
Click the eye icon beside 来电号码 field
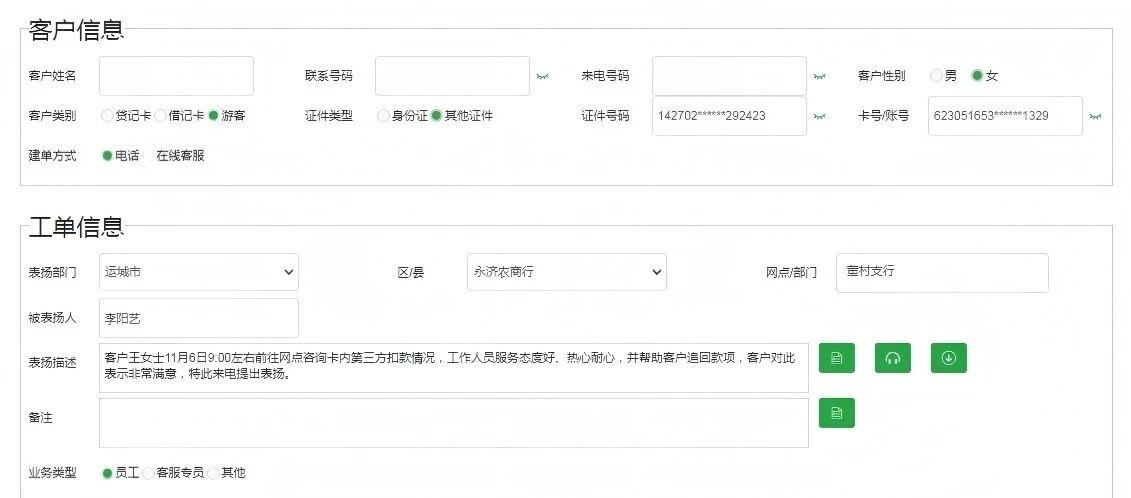819,76
